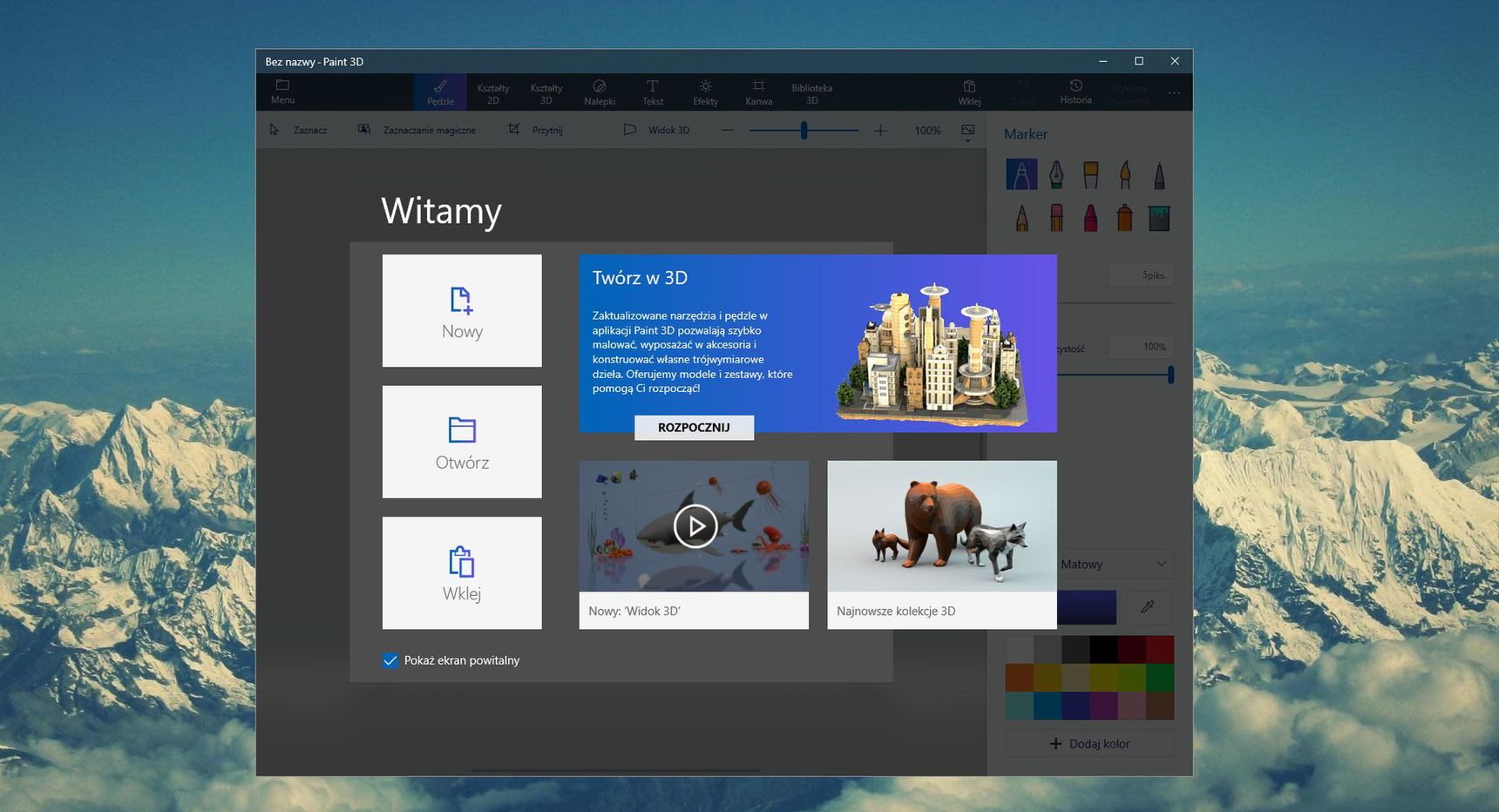Click Dodaj kolor to add color
The height and width of the screenshot is (812, 1499).
1089,743
